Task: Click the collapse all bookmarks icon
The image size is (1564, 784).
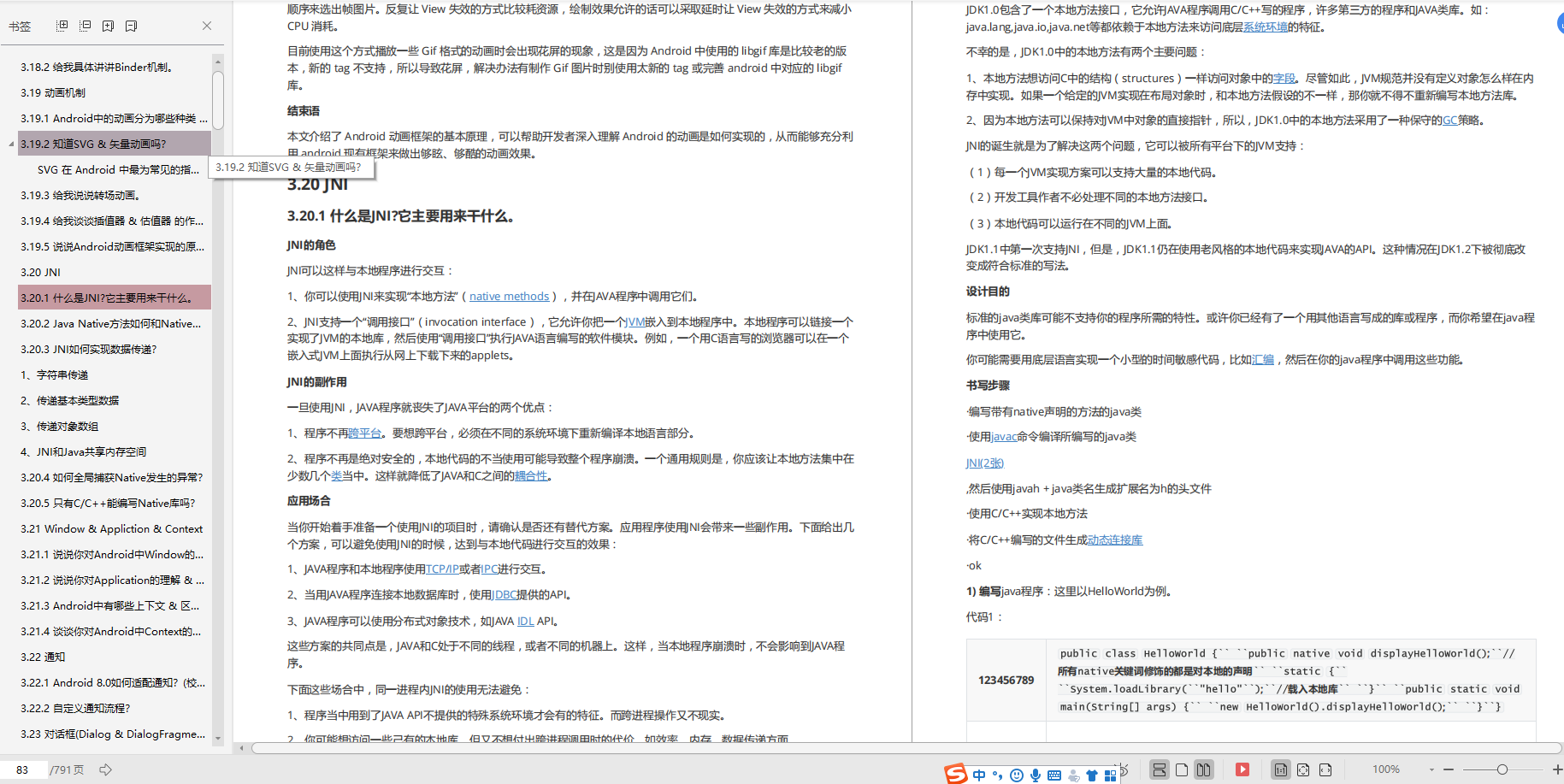Action: [x=85, y=26]
